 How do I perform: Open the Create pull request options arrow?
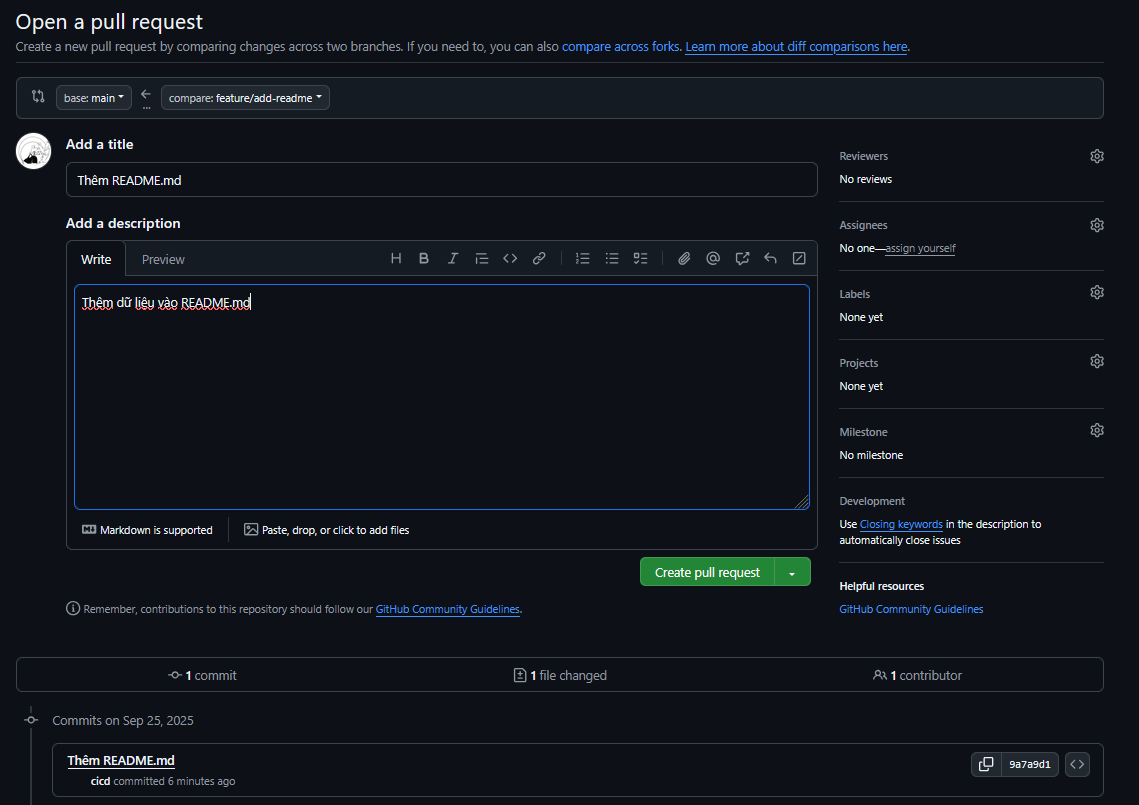tap(792, 572)
